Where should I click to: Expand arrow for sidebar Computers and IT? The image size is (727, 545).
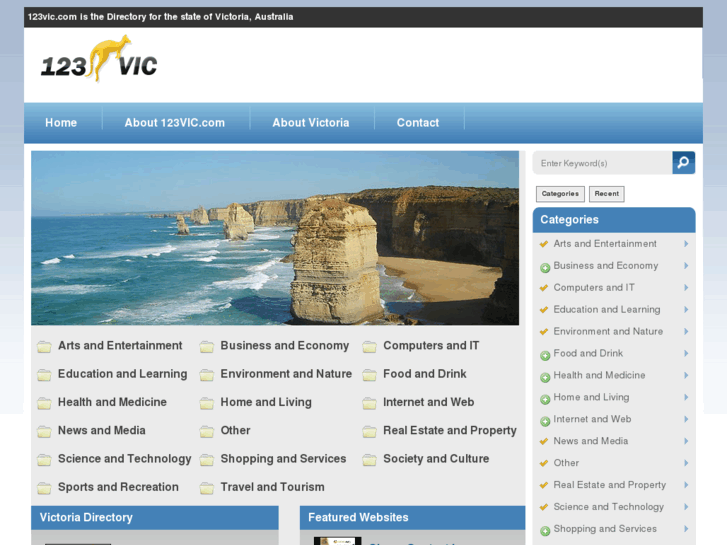(686, 288)
